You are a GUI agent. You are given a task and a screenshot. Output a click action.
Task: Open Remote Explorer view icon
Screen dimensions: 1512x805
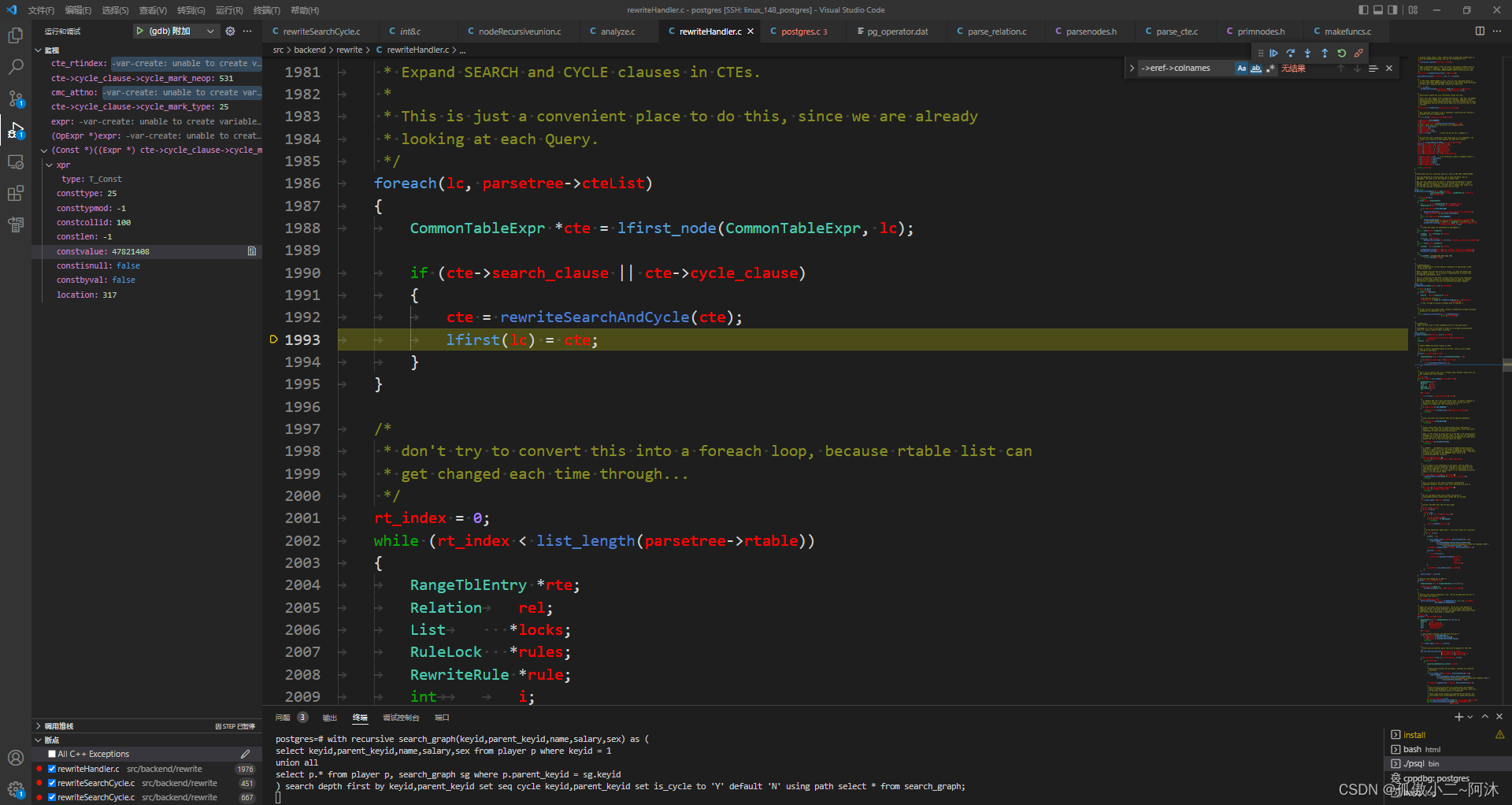click(15, 161)
